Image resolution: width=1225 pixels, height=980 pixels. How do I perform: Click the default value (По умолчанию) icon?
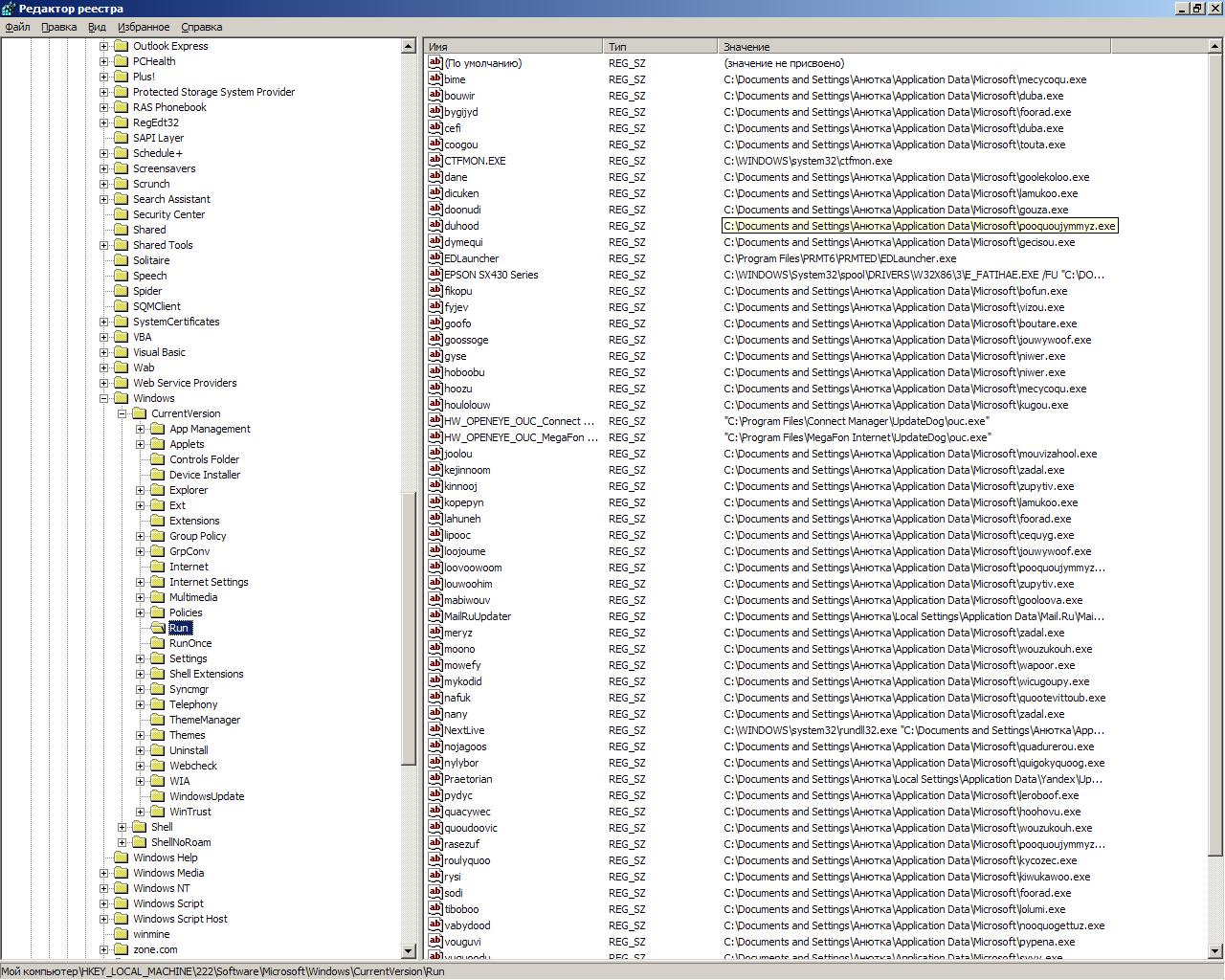pyautogui.click(x=435, y=63)
